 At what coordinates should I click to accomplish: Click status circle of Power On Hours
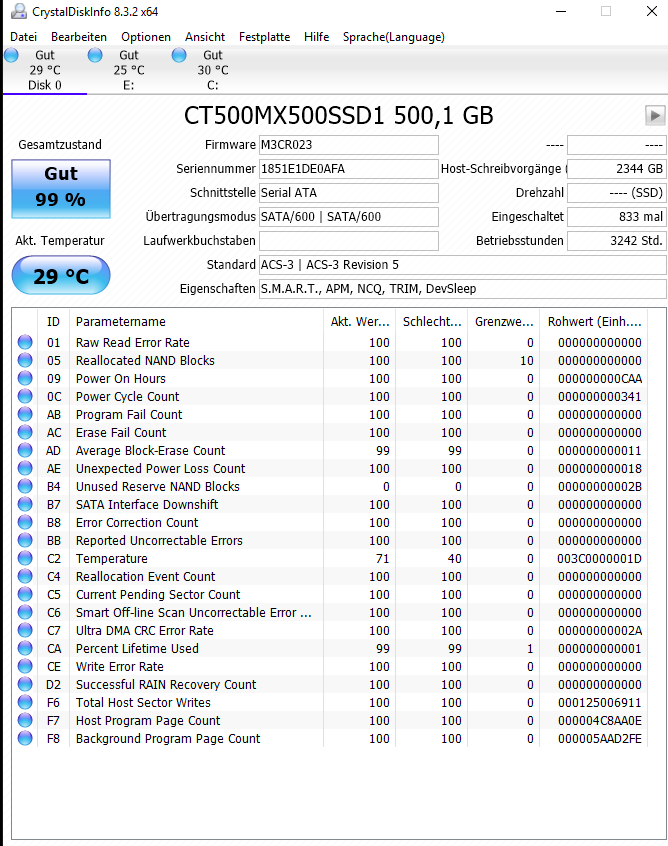pos(25,378)
